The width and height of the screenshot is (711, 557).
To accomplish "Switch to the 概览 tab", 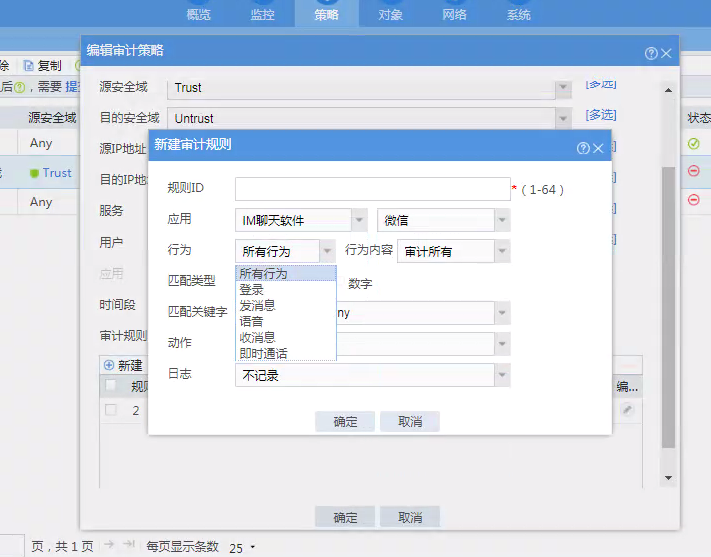I will point(199,15).
